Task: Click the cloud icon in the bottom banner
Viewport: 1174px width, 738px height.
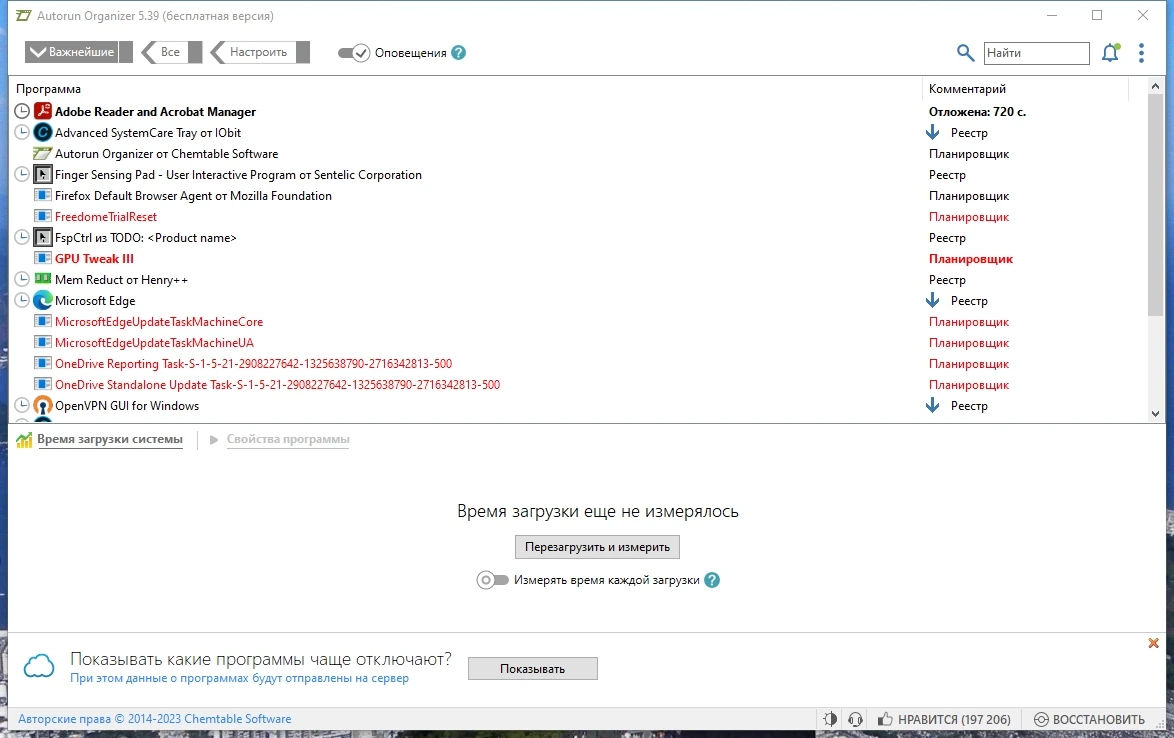Action: pyautogui.click(x=39, y=666)
